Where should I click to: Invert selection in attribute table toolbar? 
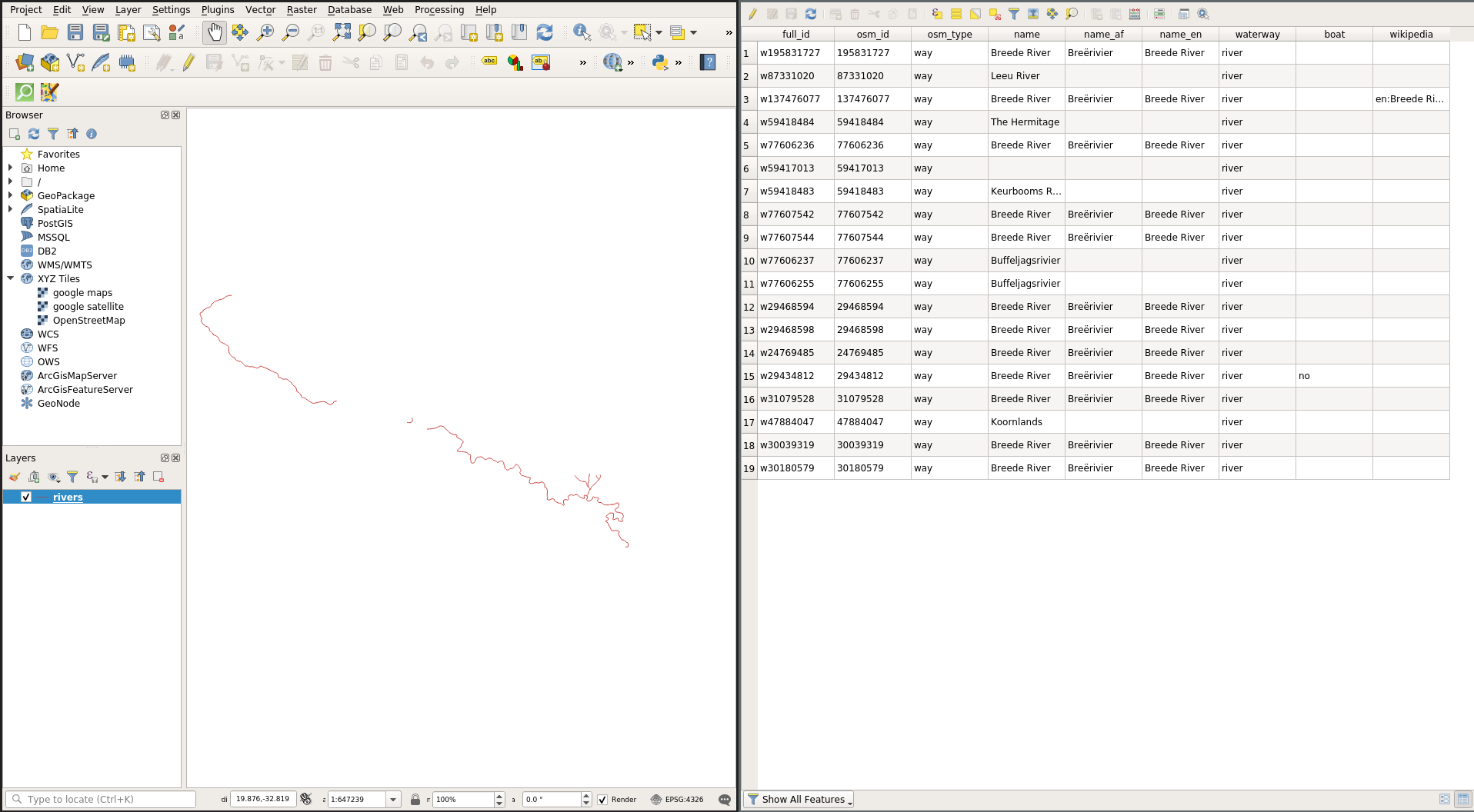tap(975, 14)
